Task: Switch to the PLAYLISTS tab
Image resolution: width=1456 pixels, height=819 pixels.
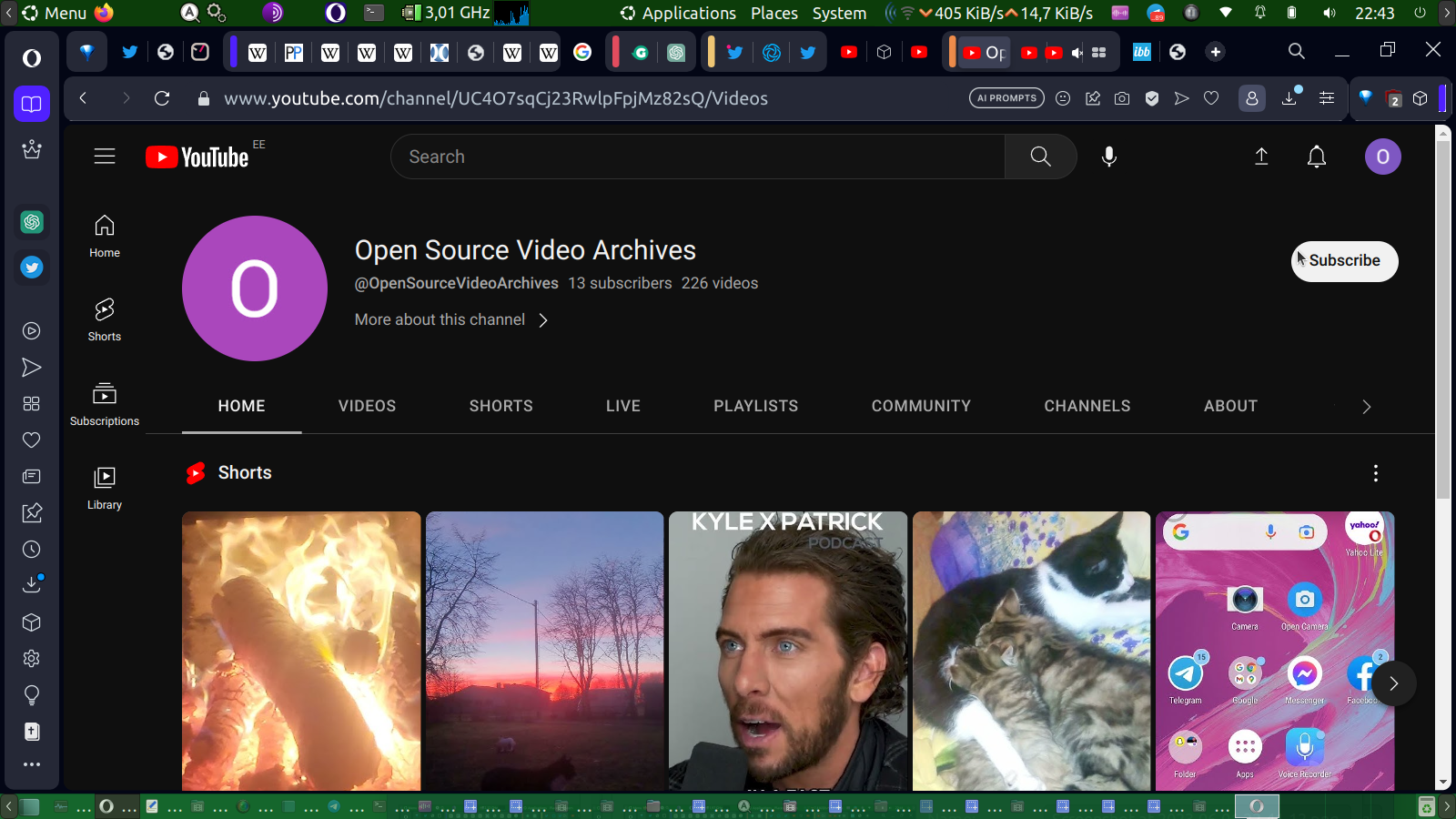Action: 755,406
